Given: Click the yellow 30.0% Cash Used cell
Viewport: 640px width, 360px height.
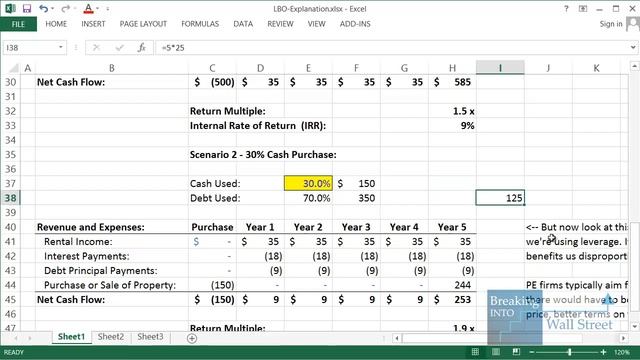Looking at the screenshot, I should point(309,183).
